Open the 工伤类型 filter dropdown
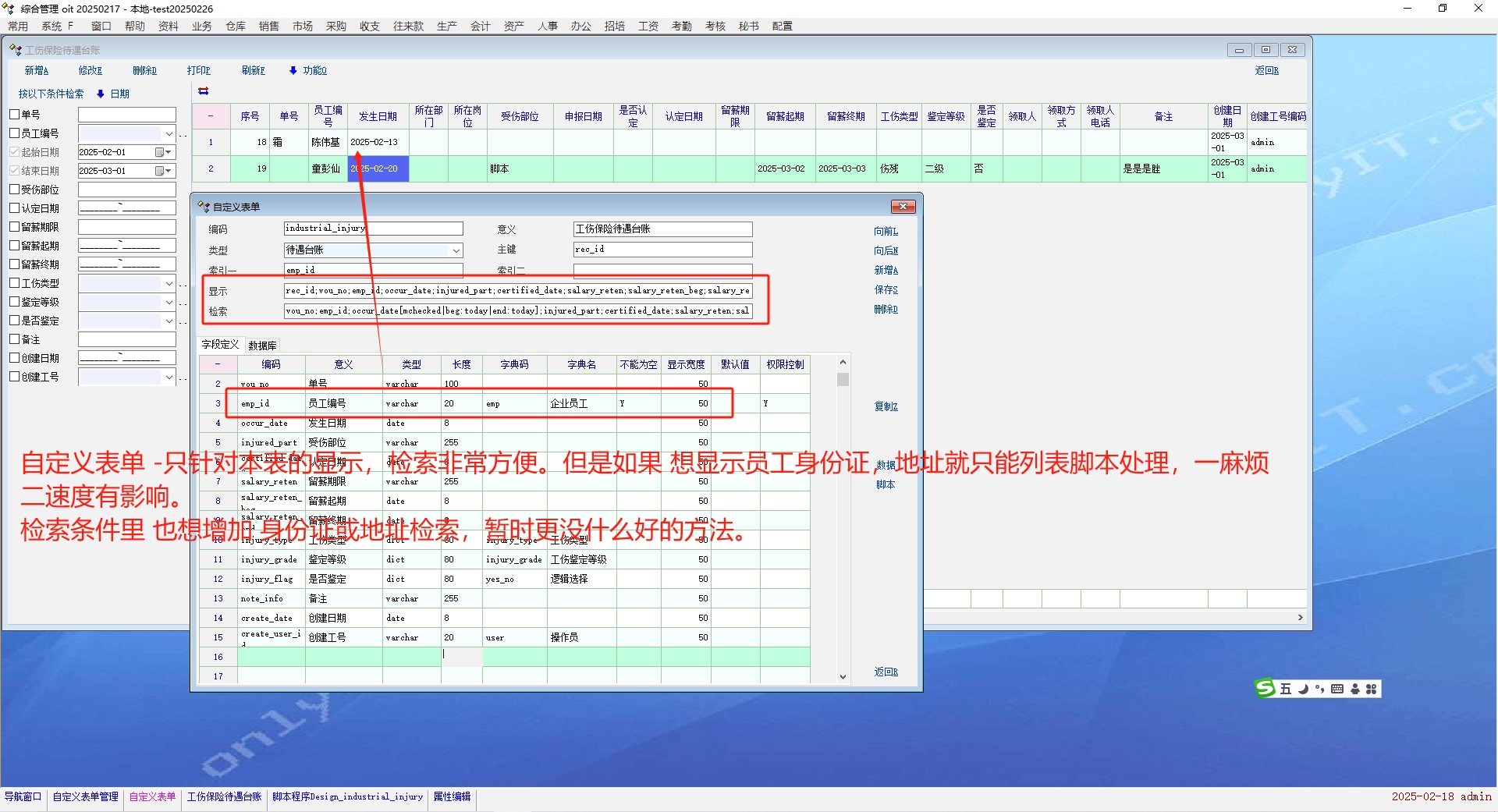Image resolution: width=1498 pixels, height=812 pixels. point(169,283)
